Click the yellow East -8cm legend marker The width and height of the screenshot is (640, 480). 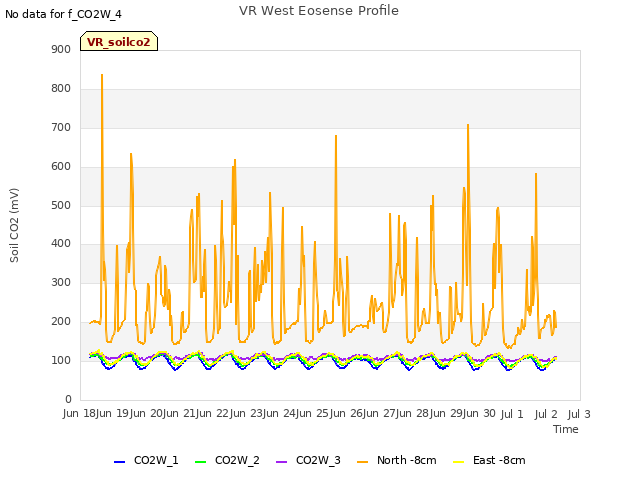pos(459,462)
